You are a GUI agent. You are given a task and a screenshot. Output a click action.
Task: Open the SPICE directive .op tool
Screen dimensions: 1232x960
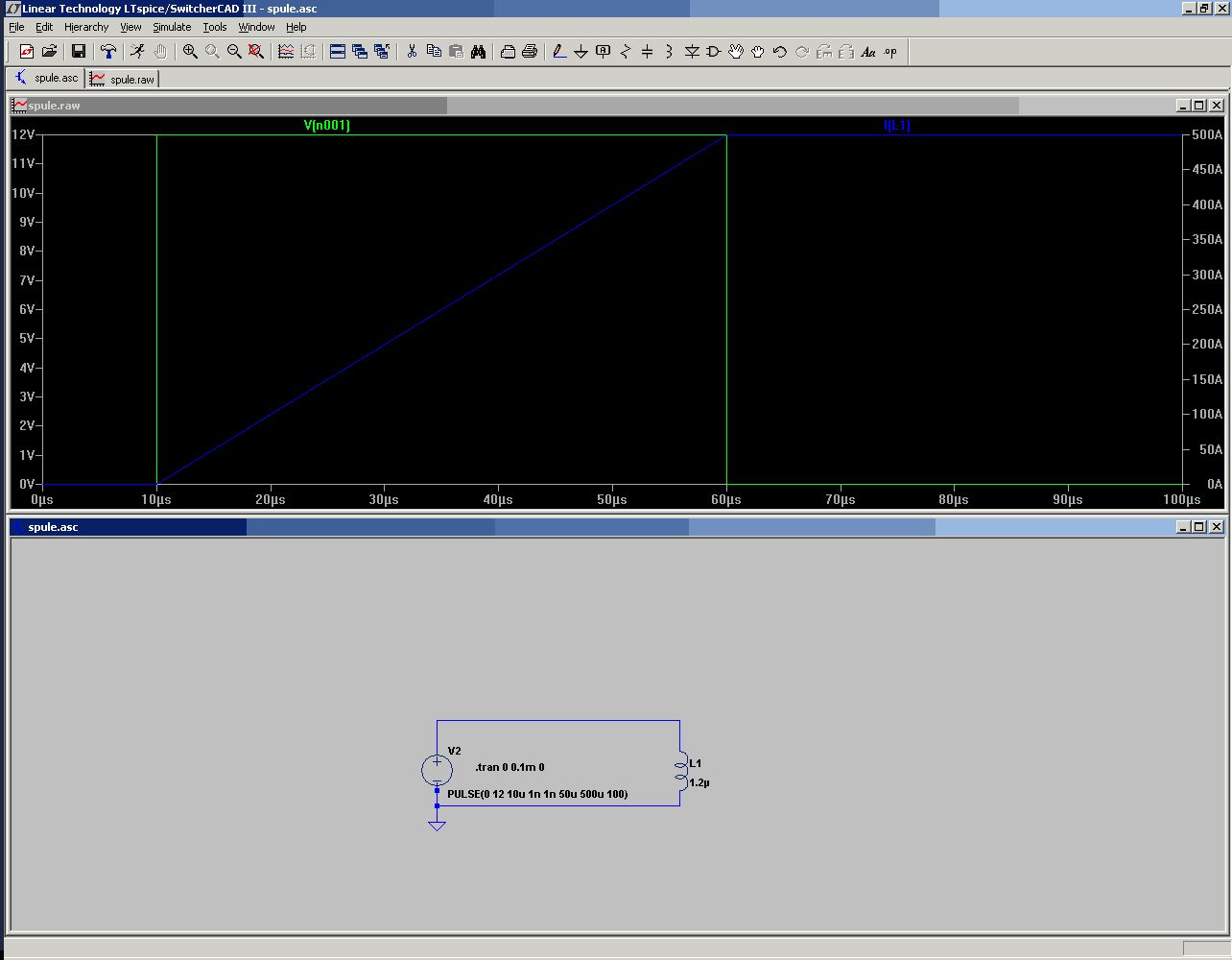point(890,52)
